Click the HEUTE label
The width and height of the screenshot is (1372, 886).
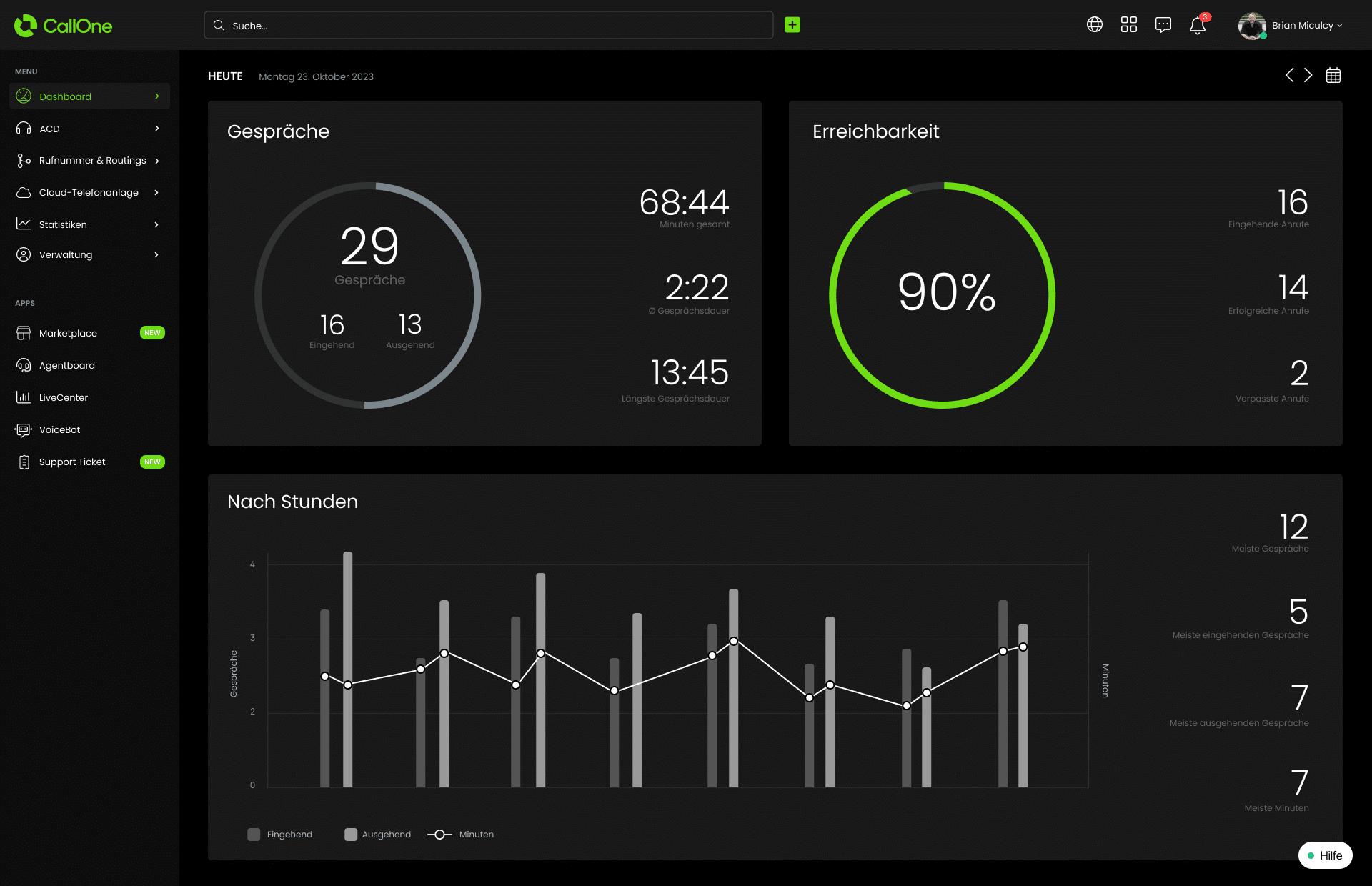(225, 76)
